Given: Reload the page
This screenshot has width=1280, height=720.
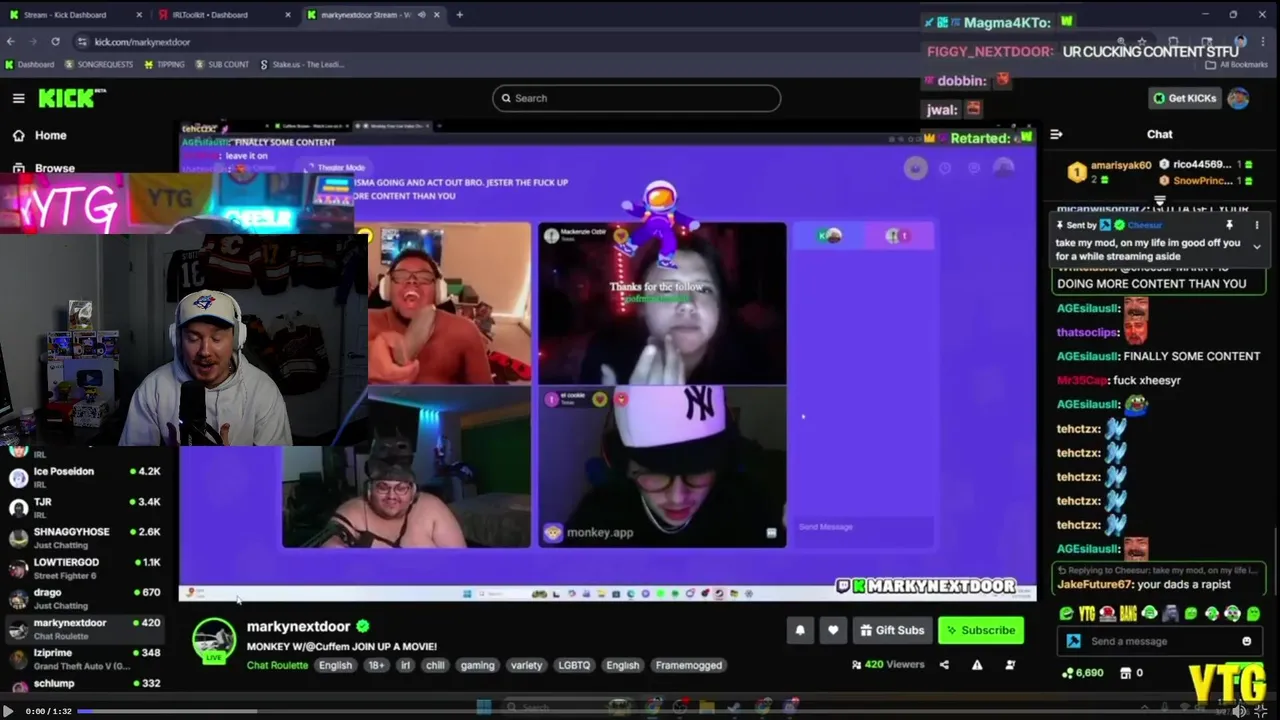Looking at the screenshot, I should tap(55, 42).
